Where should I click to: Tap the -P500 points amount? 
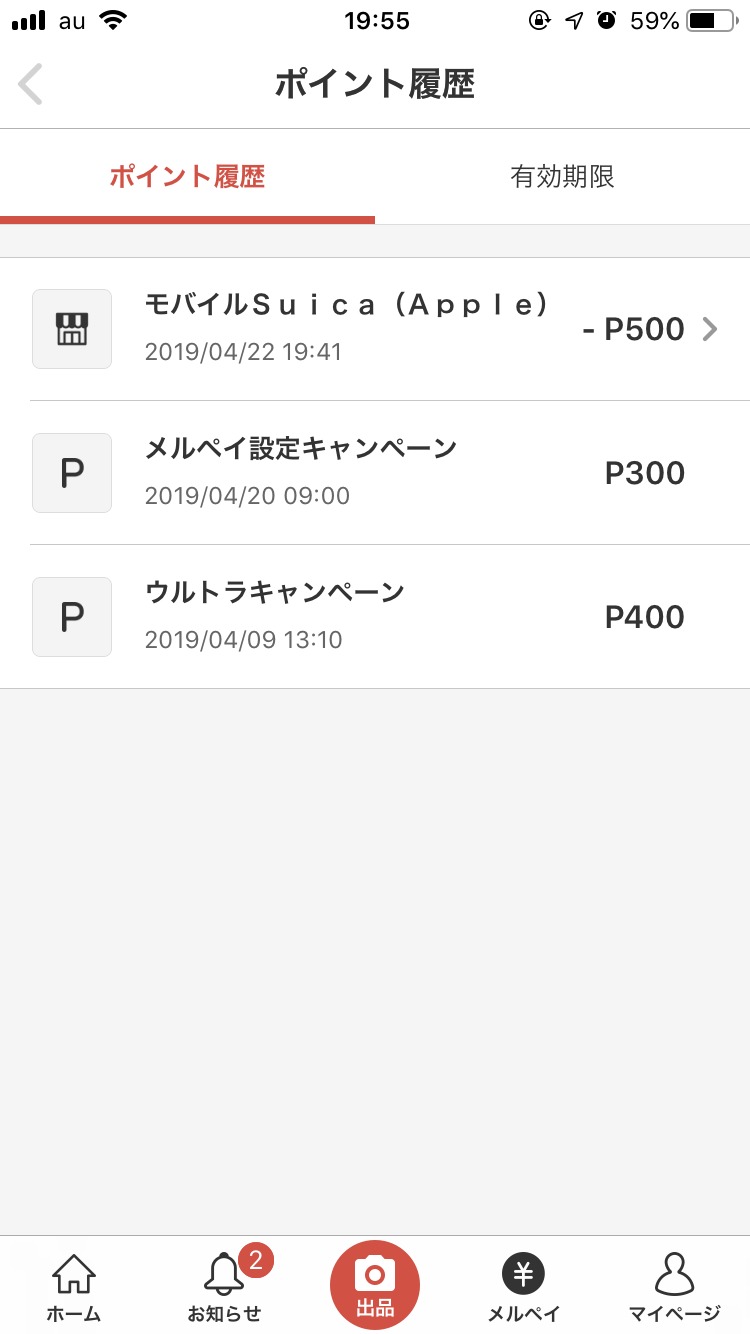633,329
